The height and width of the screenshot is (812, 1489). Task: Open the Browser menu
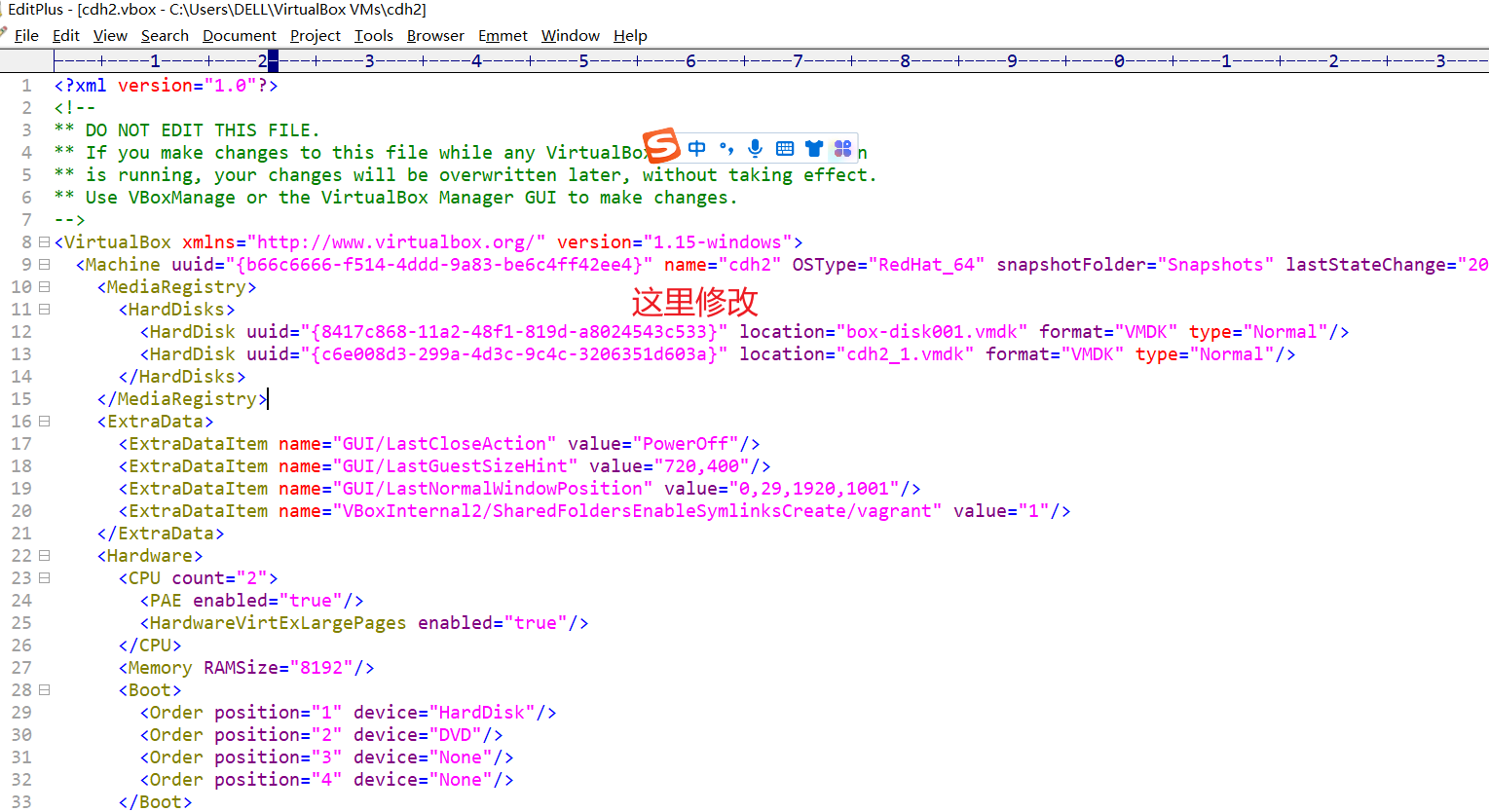pyautogui.click(x=435, y=36)
